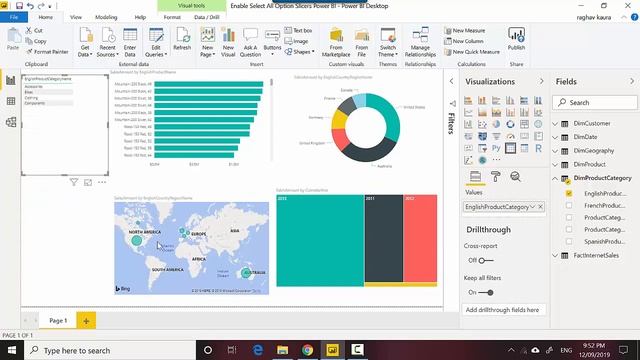The height and width of the screenshot is (360, 640).
Task: Open Focus mode for the selected visual
Action: pyautogui.click(x=88, y=182)
